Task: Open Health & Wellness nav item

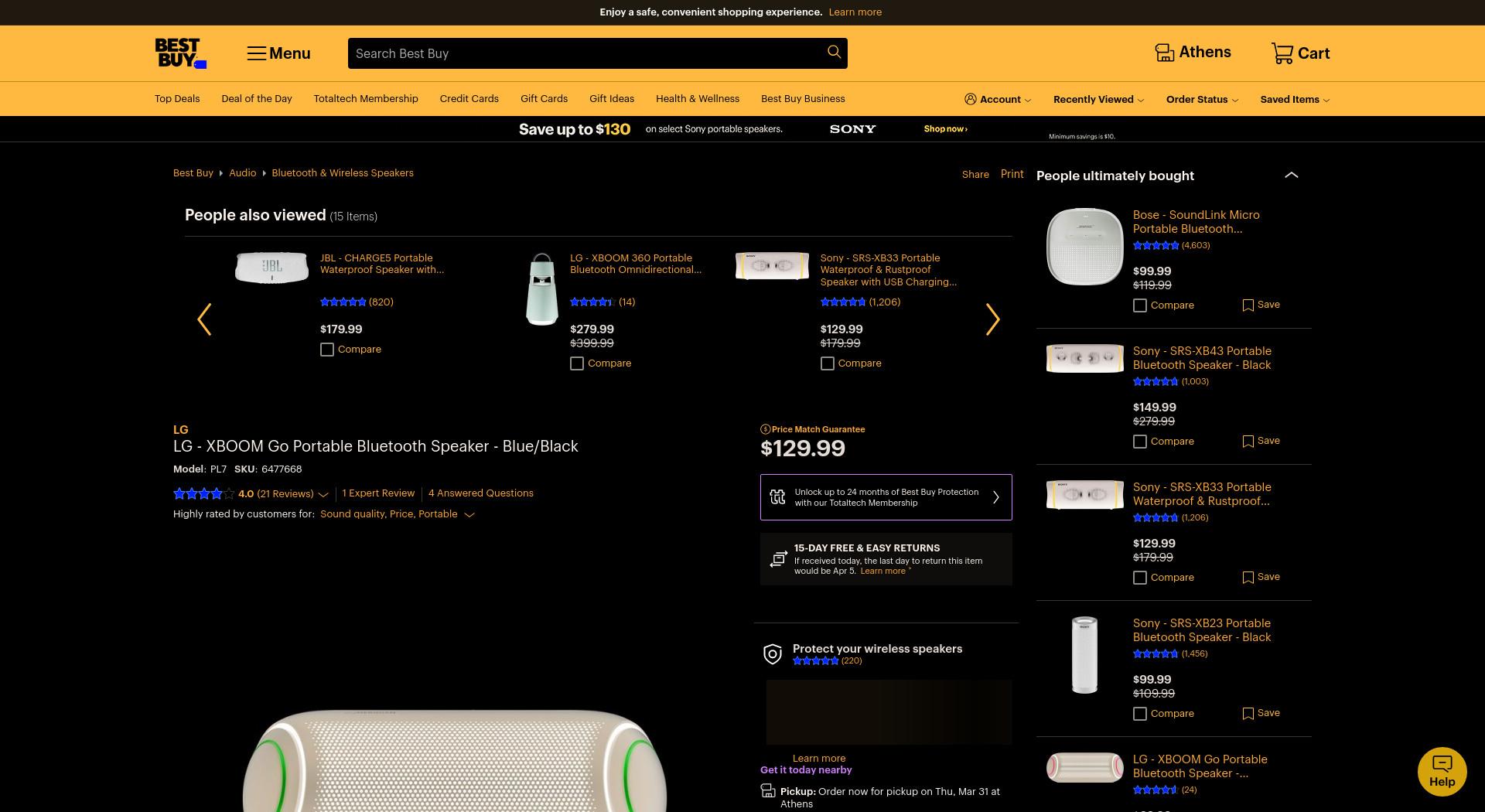Action: click(x=698, y=98)
